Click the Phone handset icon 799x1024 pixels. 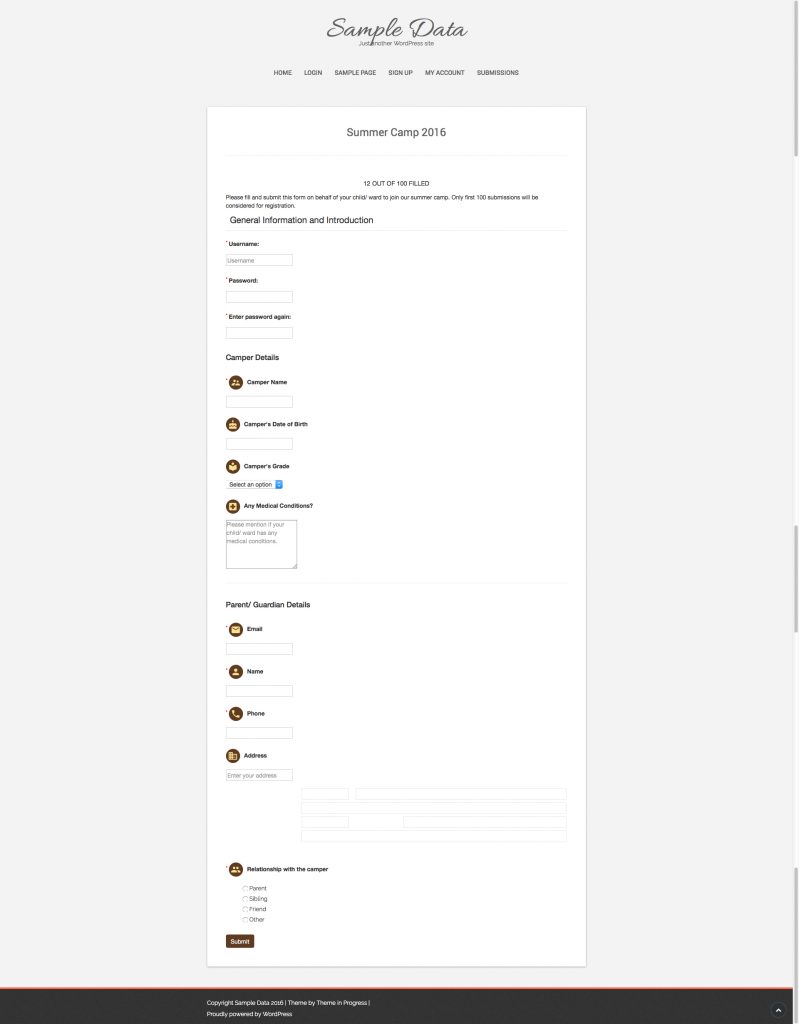[236, 714]
